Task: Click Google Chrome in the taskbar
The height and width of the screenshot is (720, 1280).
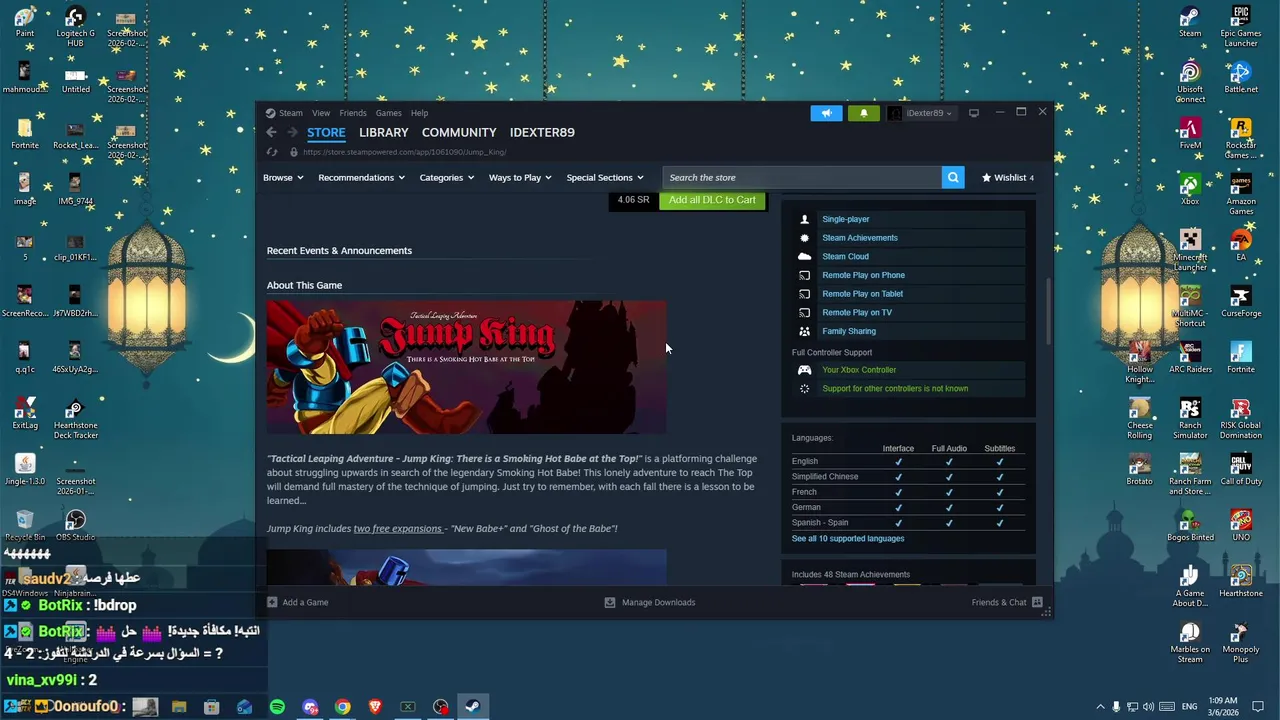Action: (x=343, y=707)
